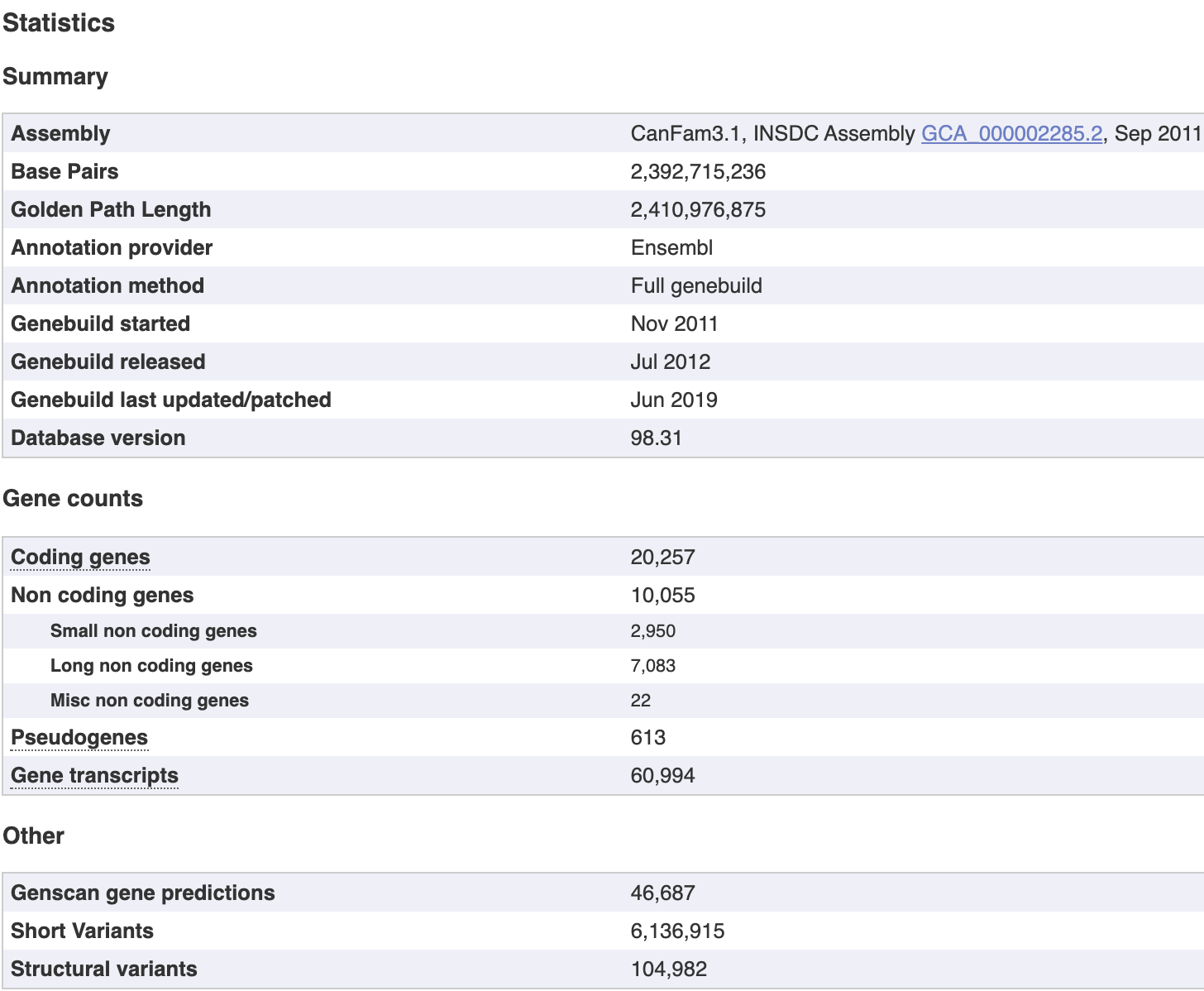Viewport: 1204px width, 991px height.
Task: Click the Genebuild last updated/patched label
Action: pos(170,400)
